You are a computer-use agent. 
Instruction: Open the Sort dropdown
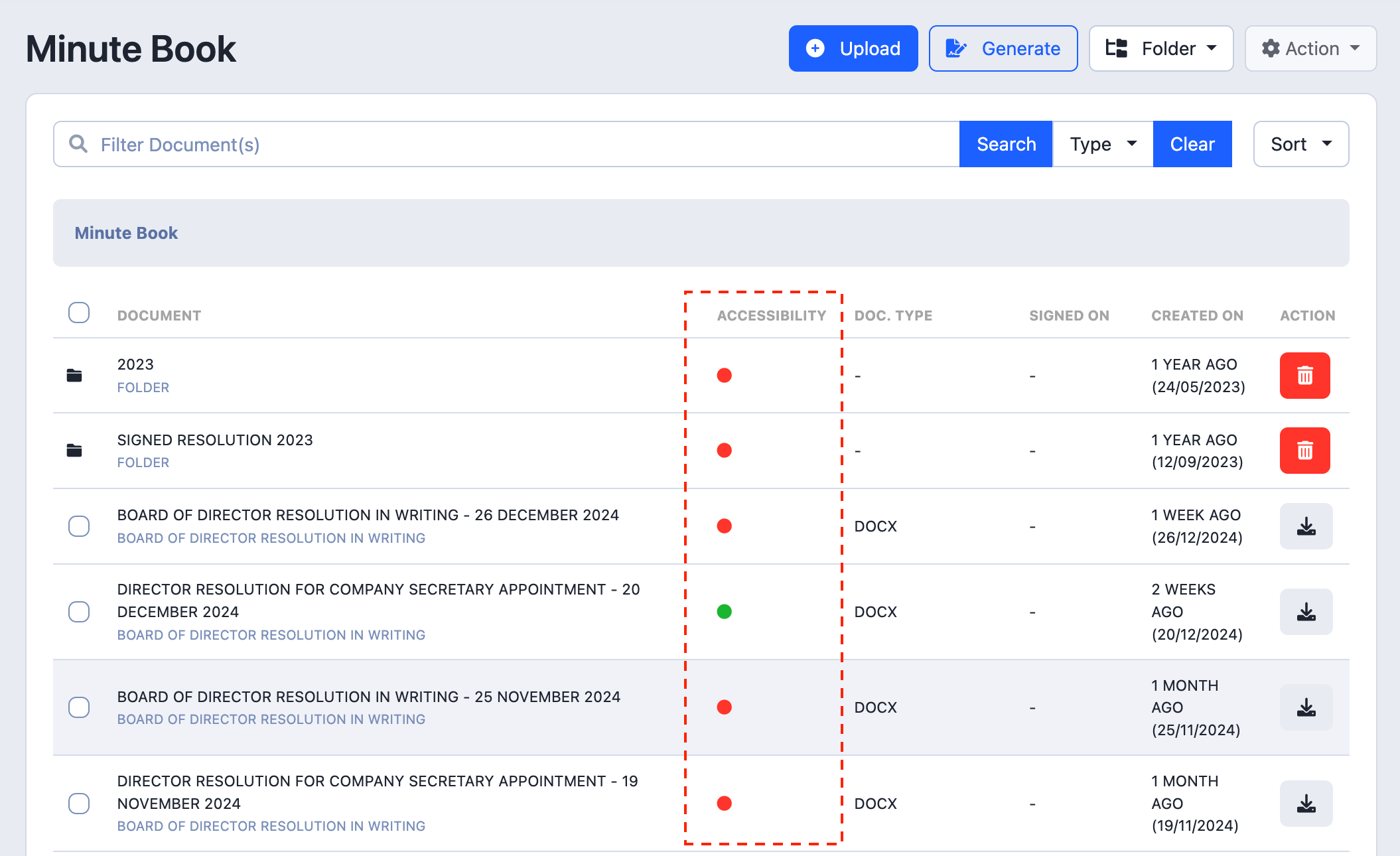pos(1300,144)
